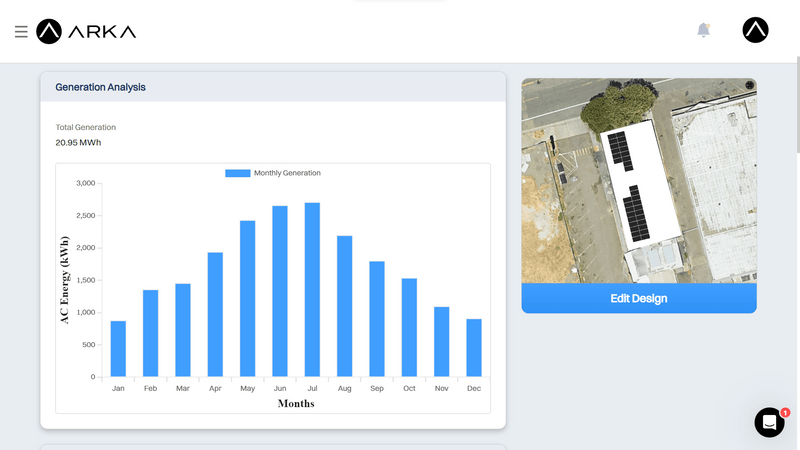Click the 20.95 MWh value

(x=78, y=142)
